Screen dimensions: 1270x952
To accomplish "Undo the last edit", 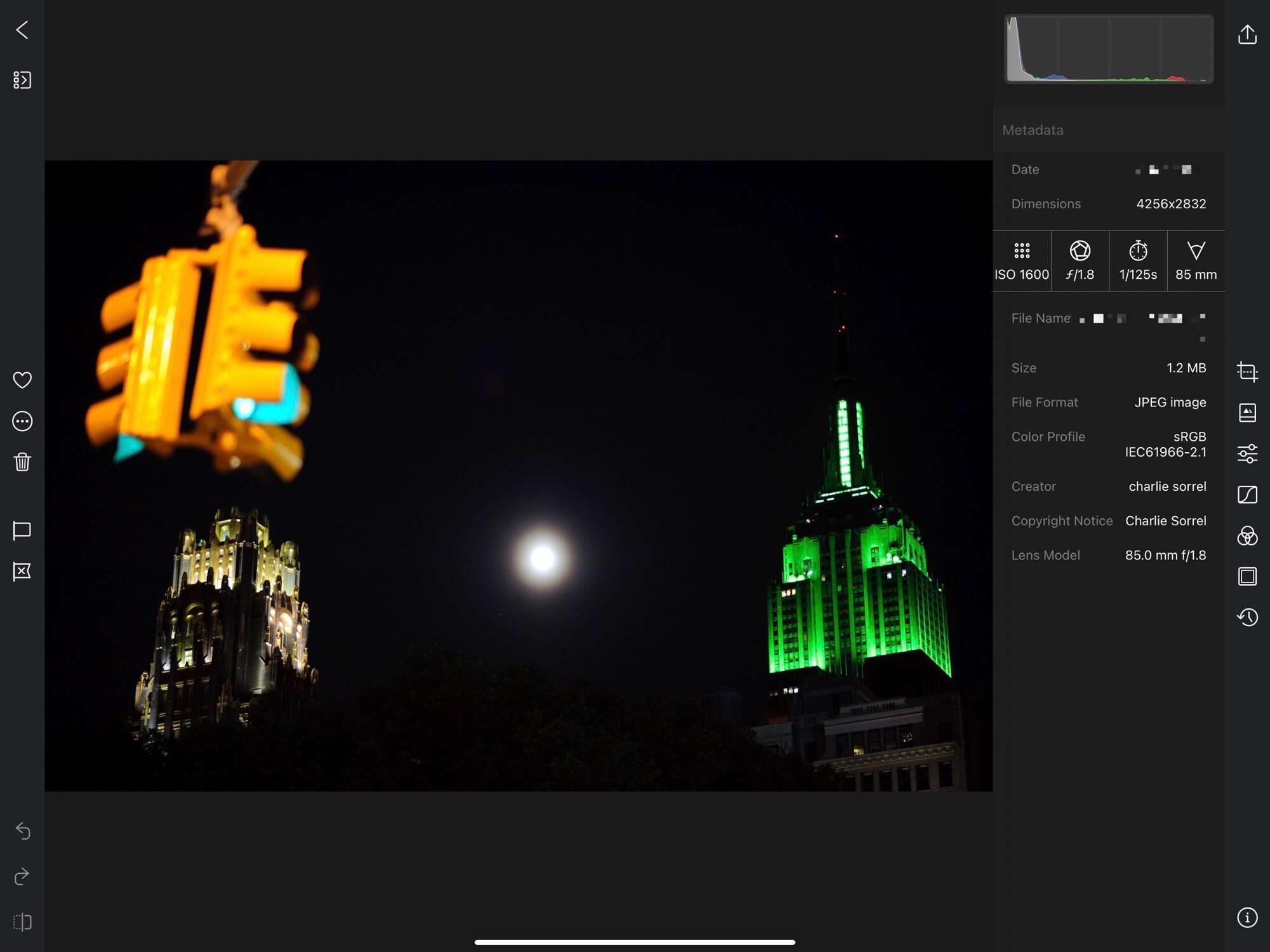I will [22, 831].
